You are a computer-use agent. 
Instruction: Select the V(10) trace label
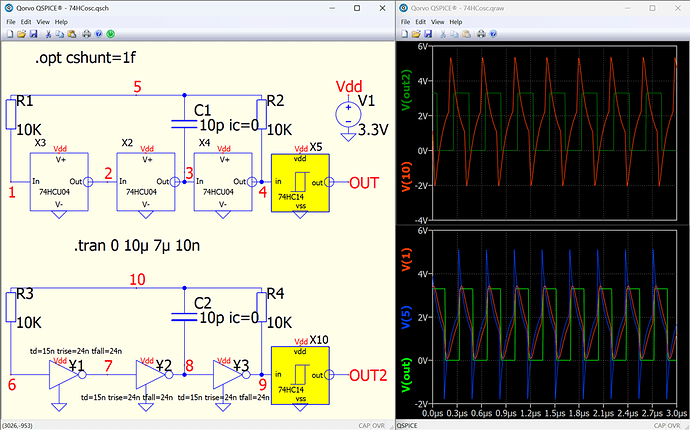406,176
